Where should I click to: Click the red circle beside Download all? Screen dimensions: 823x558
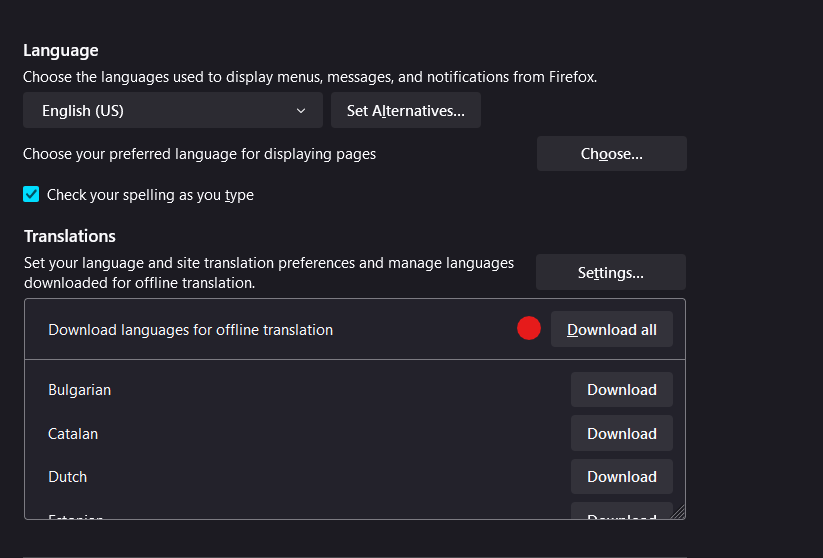click(x=529, y=328)
